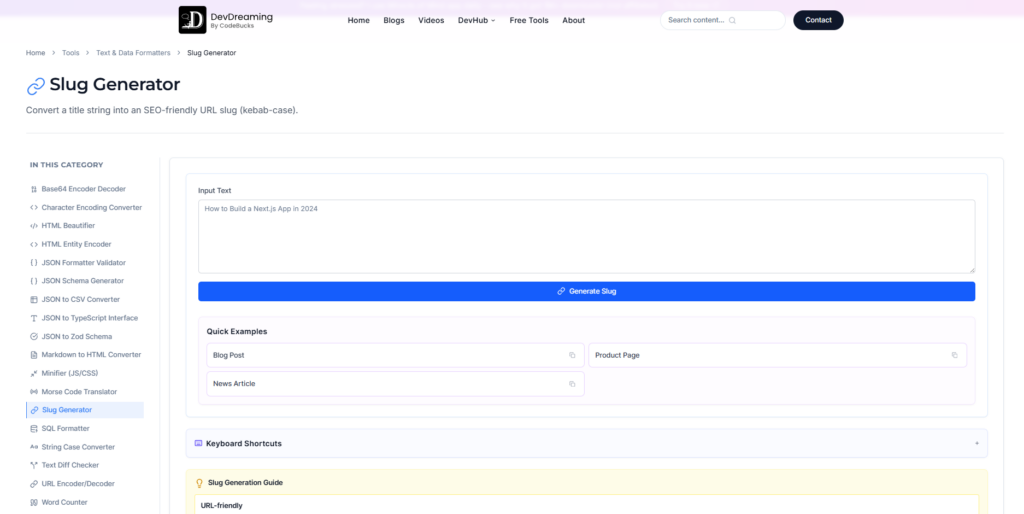This screenshot has width=1024, height=514.
Task: Open Text & Data Formatters breadcrumb link
Action: tap(133, 53)
